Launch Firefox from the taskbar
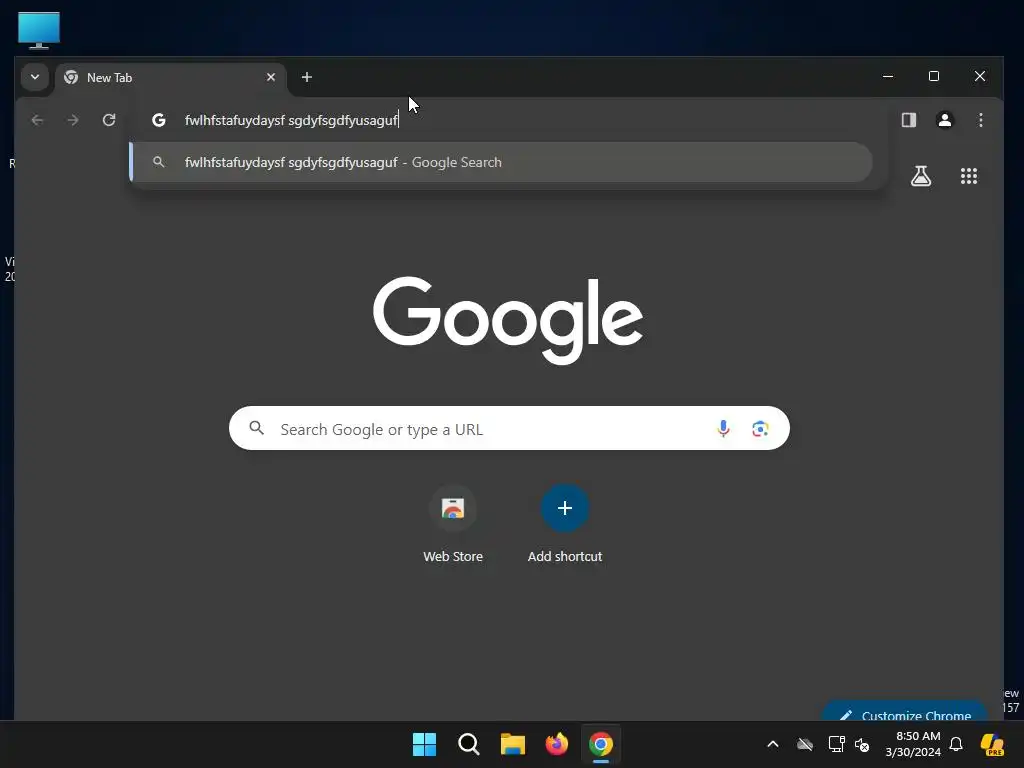Viewport: 1024px width, 768px height. click(x=556, y=744)
